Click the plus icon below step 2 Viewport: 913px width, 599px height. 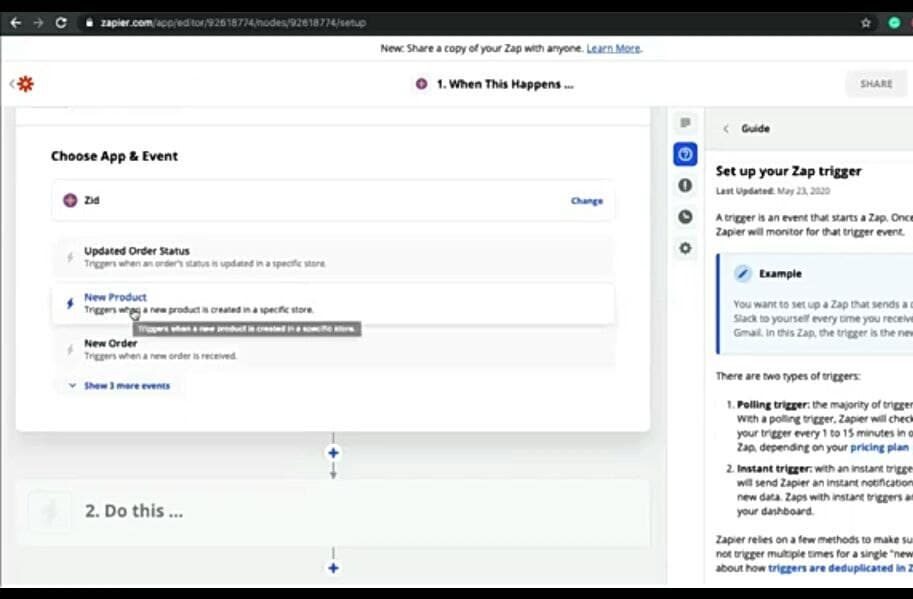pos(333,568)
